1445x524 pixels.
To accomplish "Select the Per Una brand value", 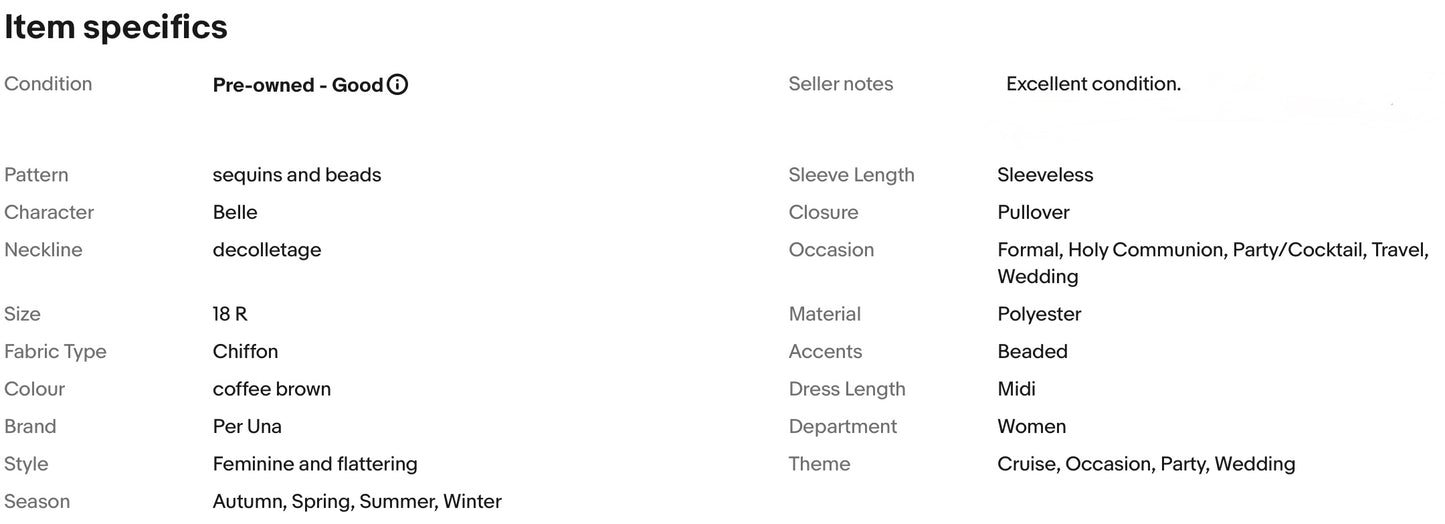I will 247,426.
